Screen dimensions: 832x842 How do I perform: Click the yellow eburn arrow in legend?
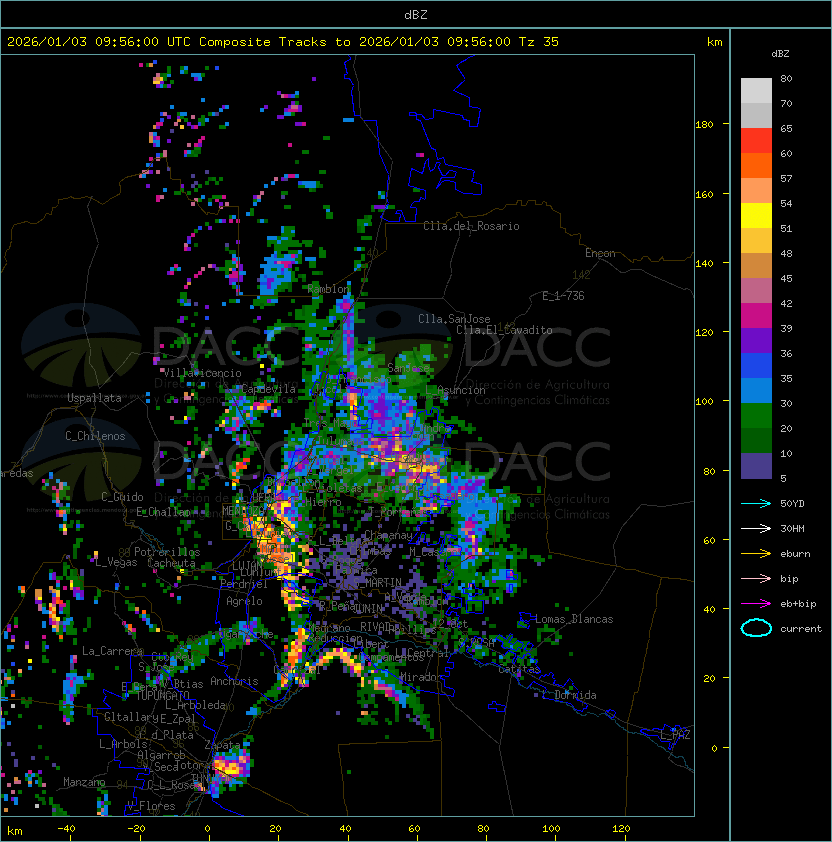(756, 553)
